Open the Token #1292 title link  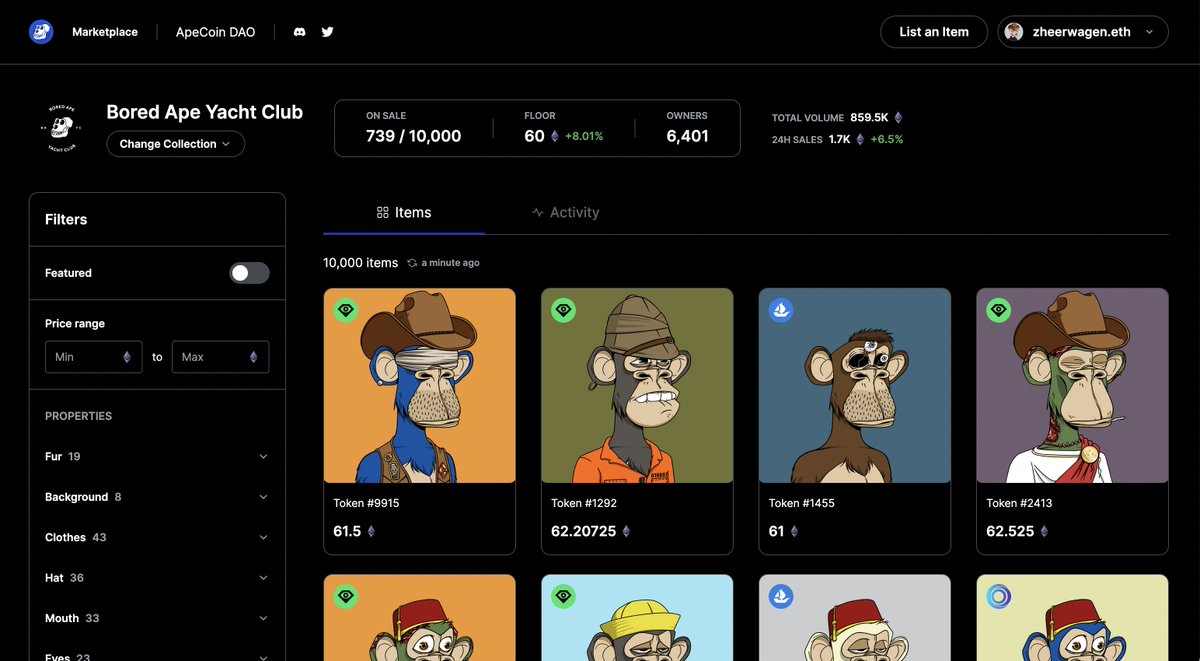click(x=584, y=503)
